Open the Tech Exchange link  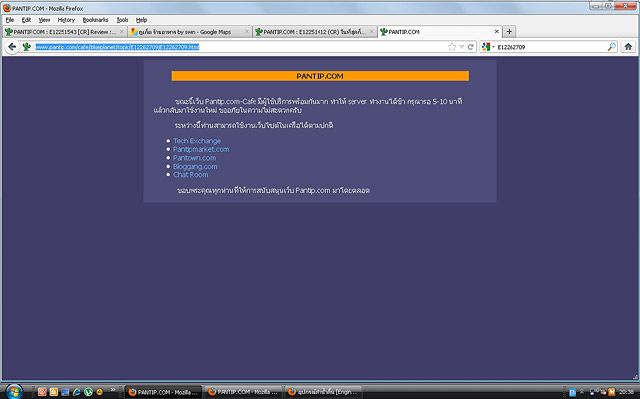tap(197, 141)
